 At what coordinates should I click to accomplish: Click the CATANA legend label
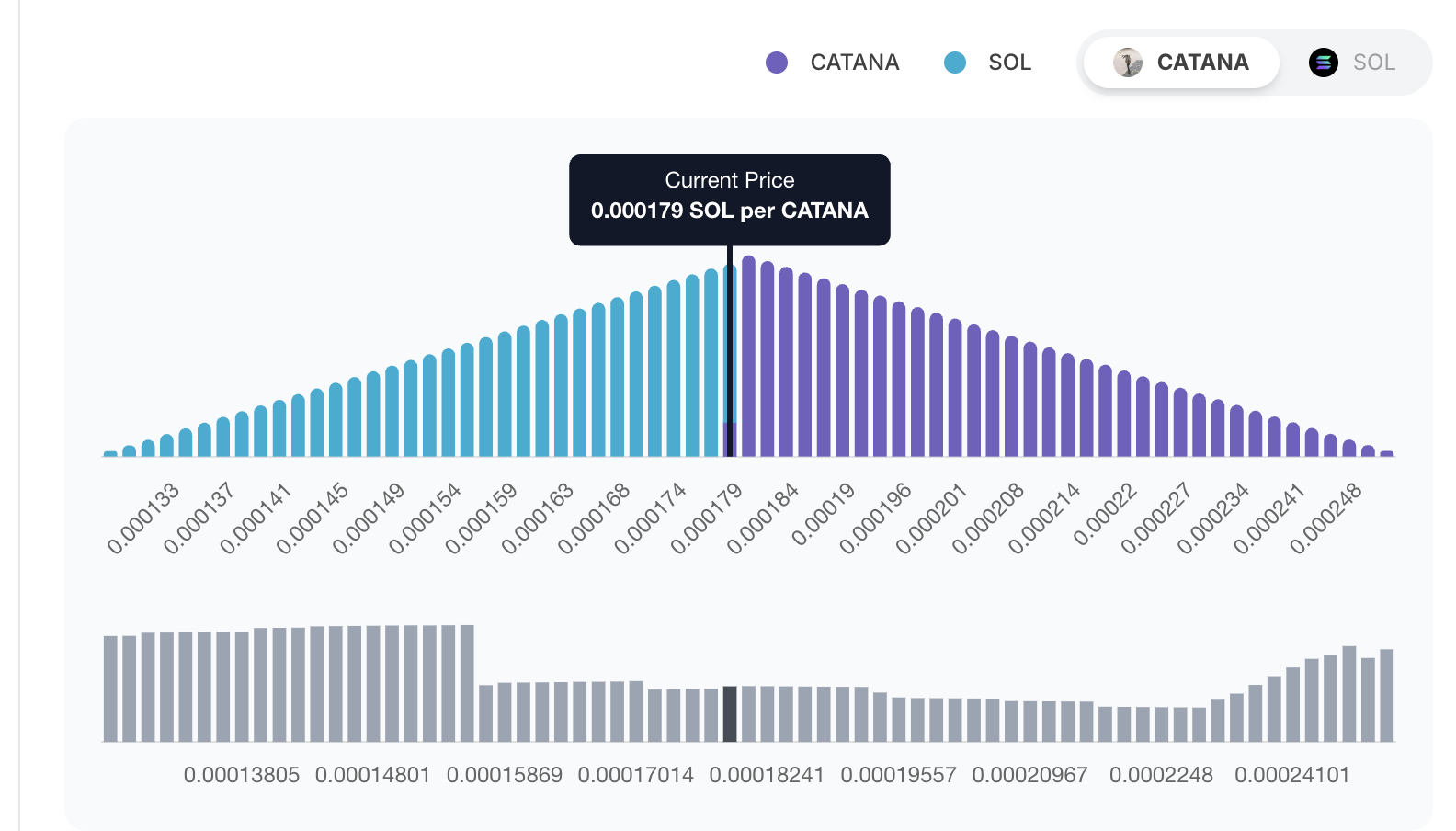click(x=854, y=63)
